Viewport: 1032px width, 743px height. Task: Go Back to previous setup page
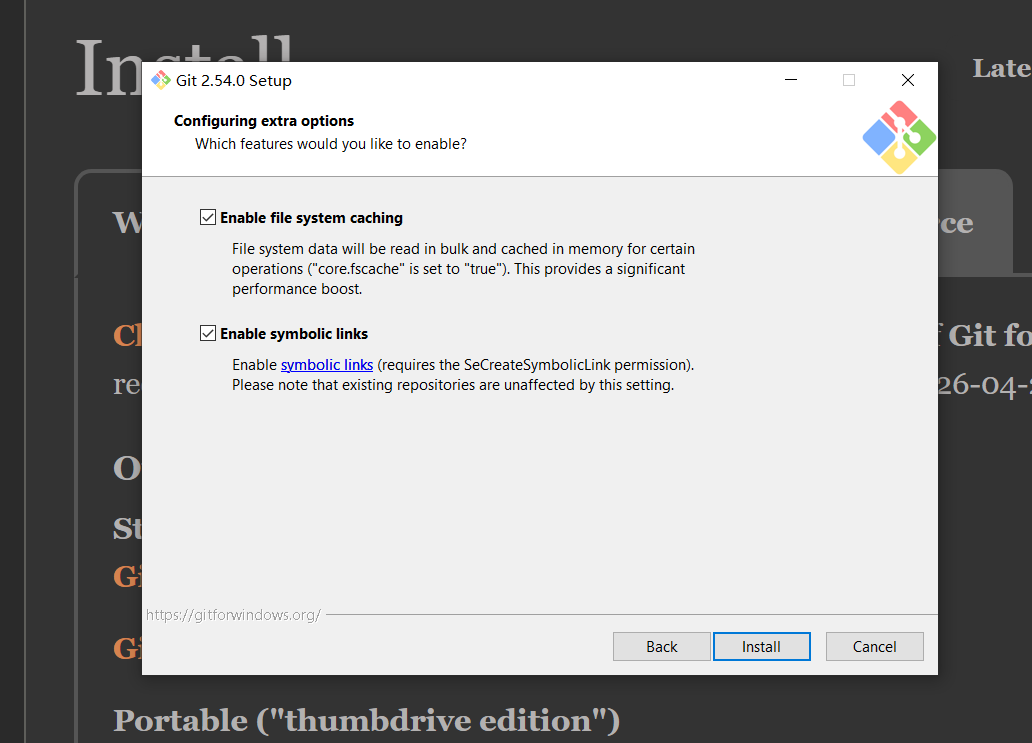coord(661,646)
